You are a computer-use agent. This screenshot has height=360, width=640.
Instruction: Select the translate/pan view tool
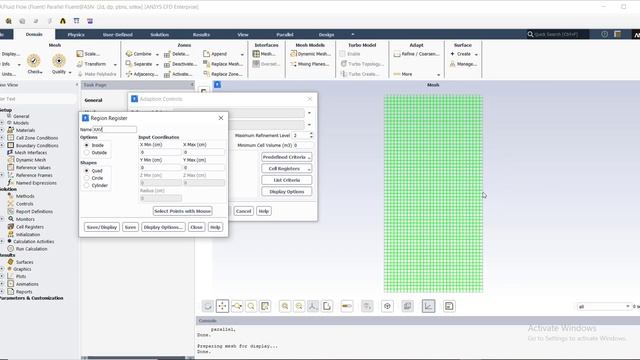click(x=222, y=306)
